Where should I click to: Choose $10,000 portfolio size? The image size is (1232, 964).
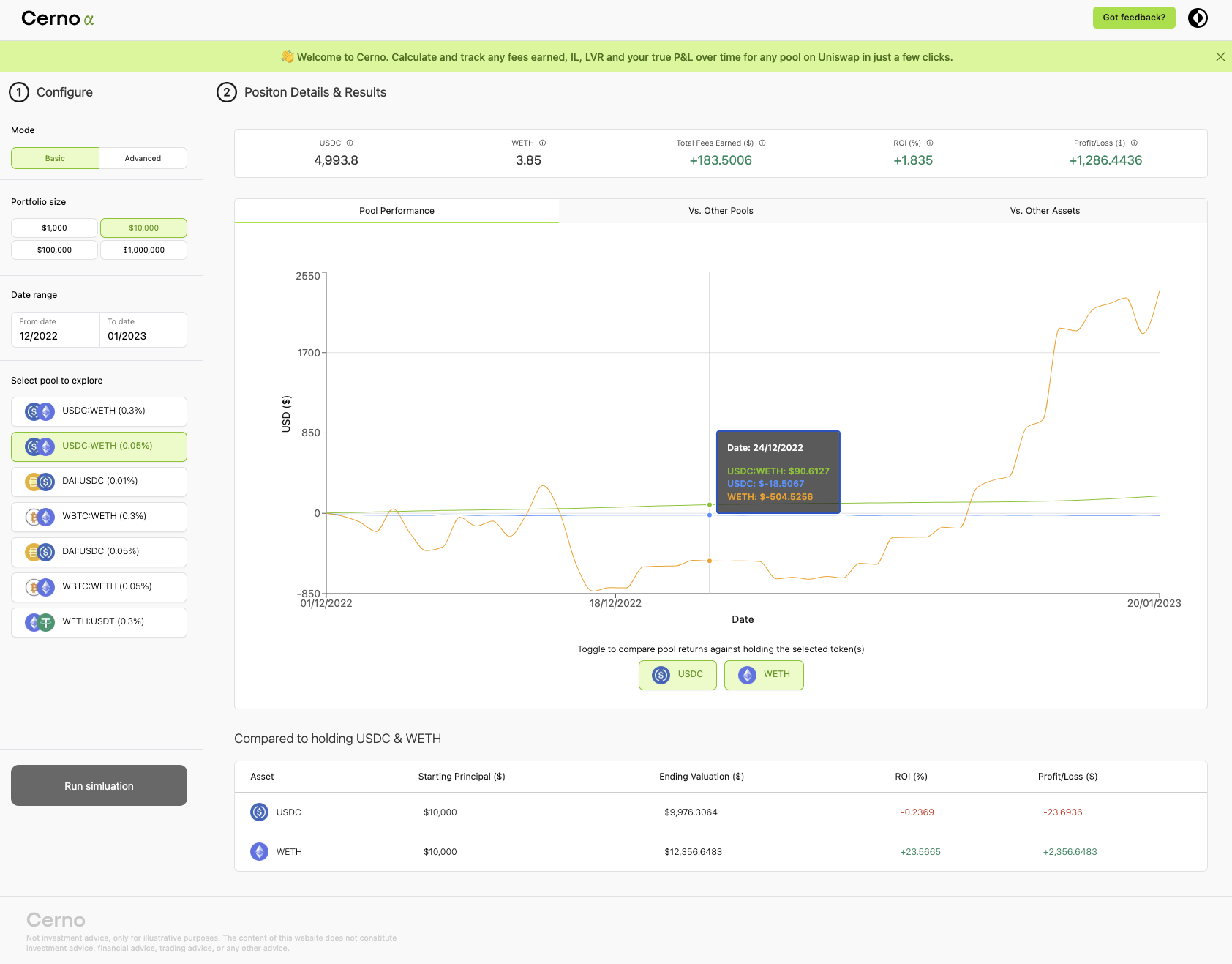(x=143, y=228)
